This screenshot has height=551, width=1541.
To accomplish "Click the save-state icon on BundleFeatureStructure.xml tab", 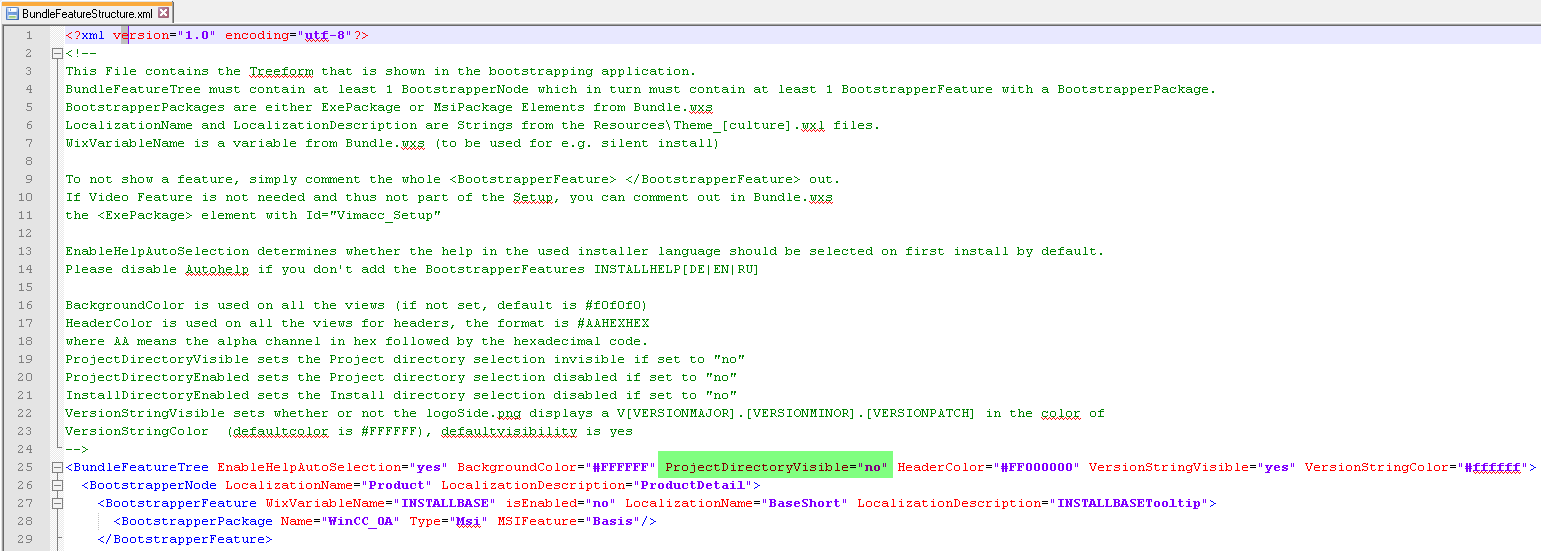I will (x=13, y=13).
